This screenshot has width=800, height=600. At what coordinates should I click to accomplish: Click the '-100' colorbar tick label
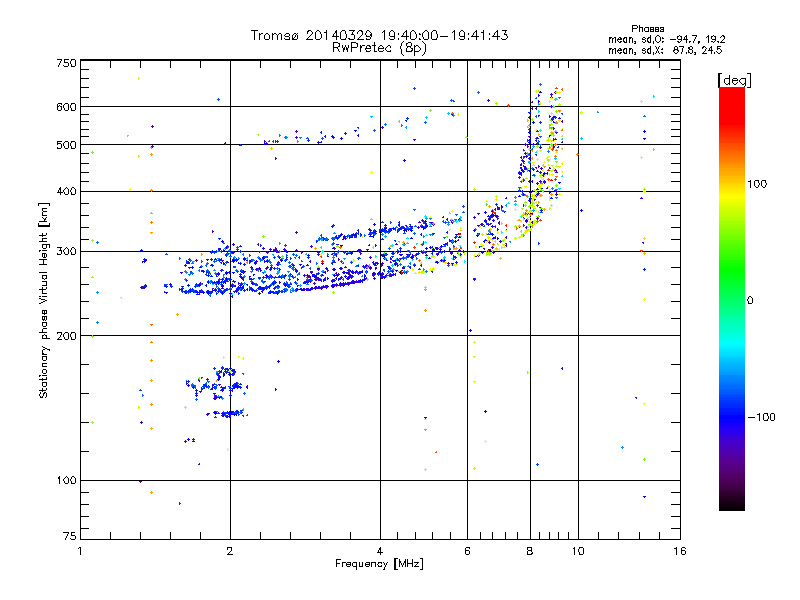click(762, 417)
